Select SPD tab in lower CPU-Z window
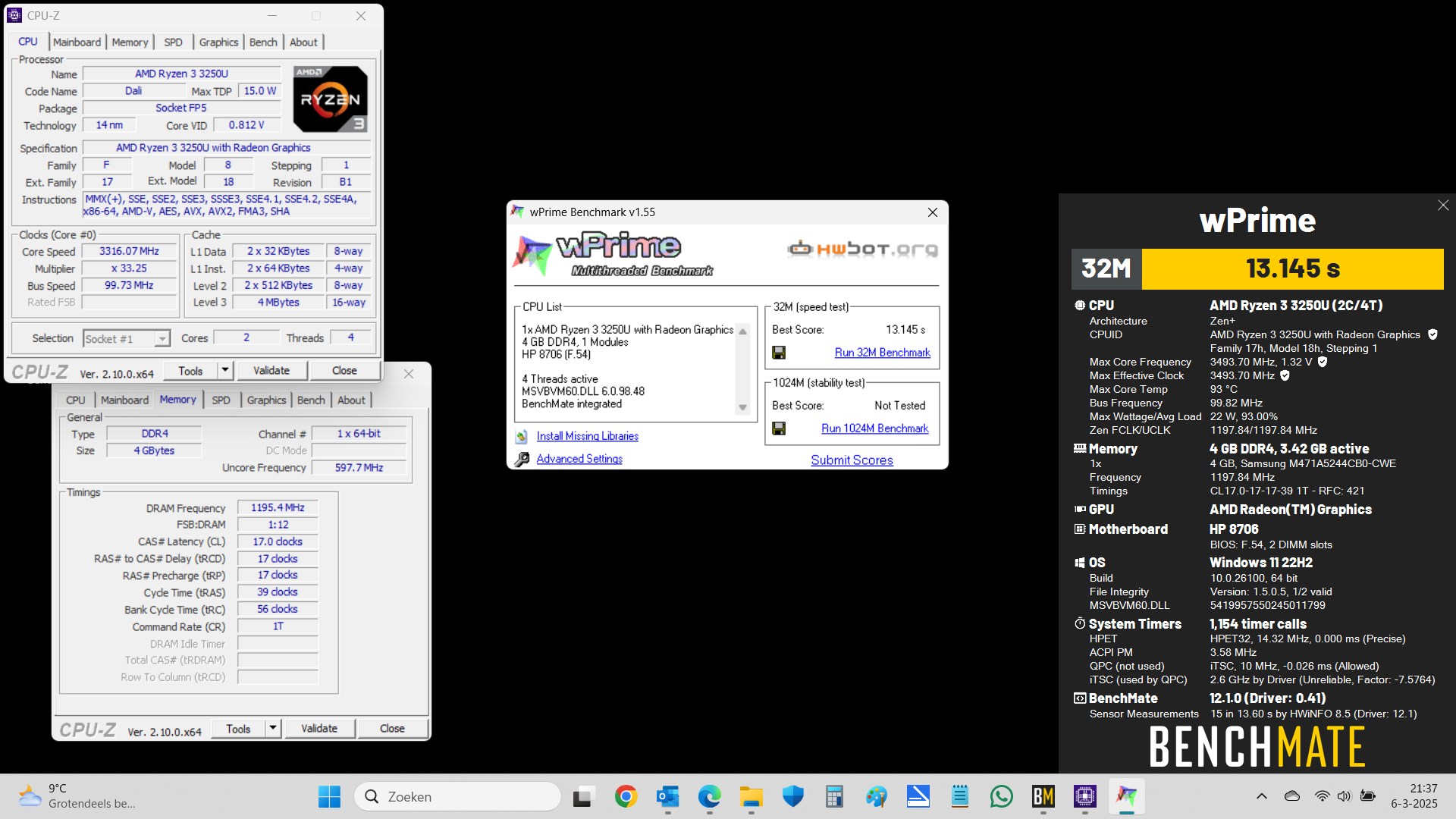This screenshot has width=1456, height=819. (x=221, y=400)
